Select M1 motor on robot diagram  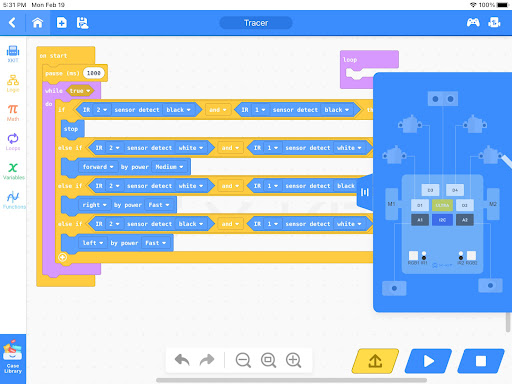tap(392, 204)
